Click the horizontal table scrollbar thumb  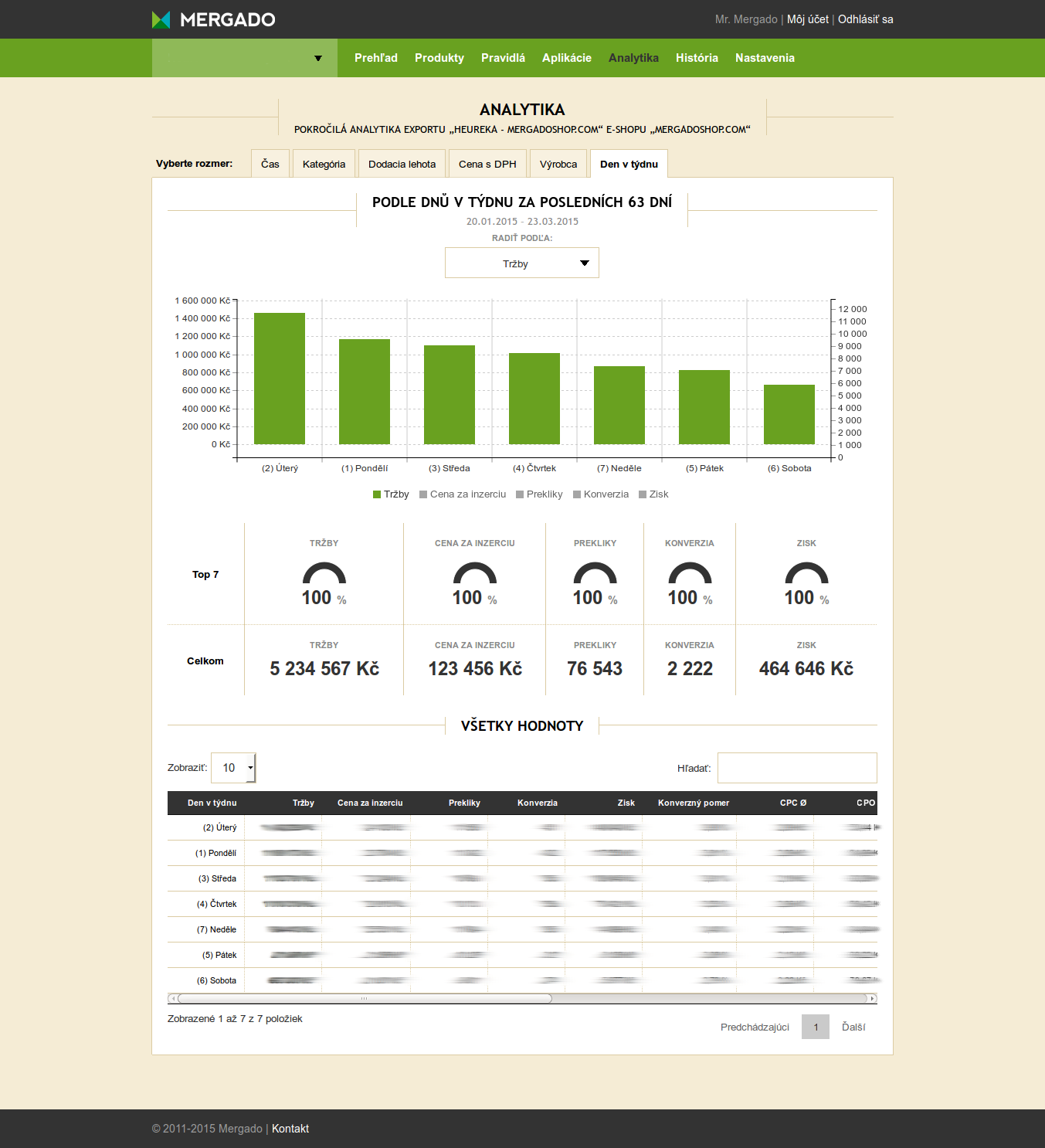click(365, 998)
